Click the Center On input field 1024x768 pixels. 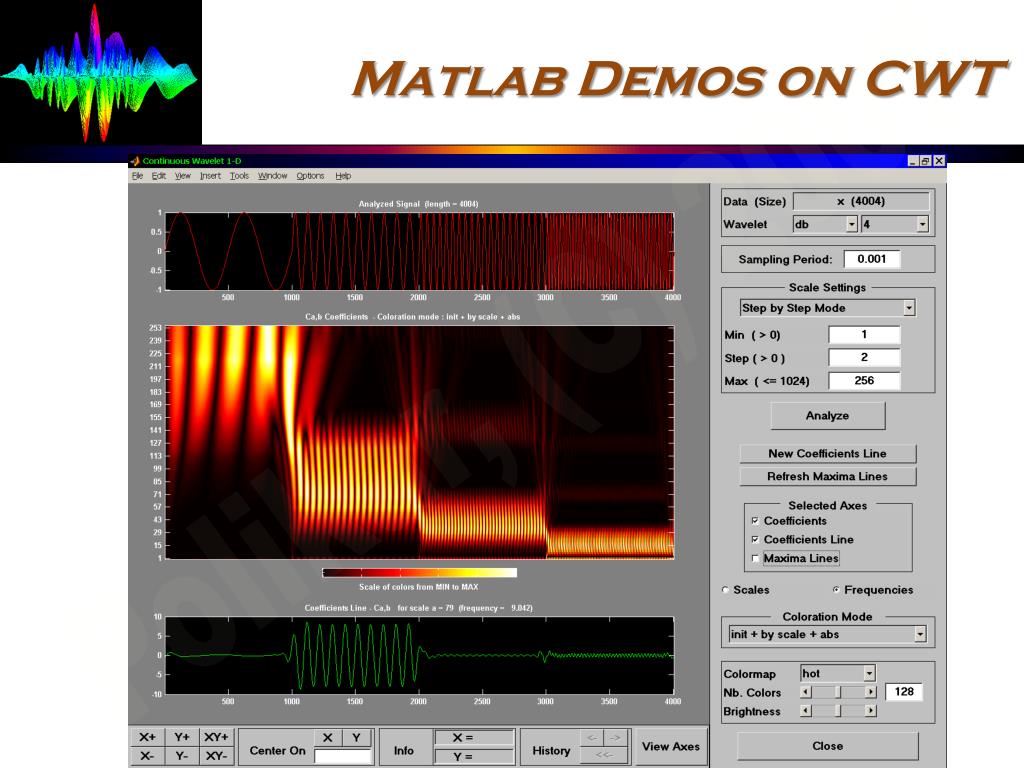click(343, 756)
